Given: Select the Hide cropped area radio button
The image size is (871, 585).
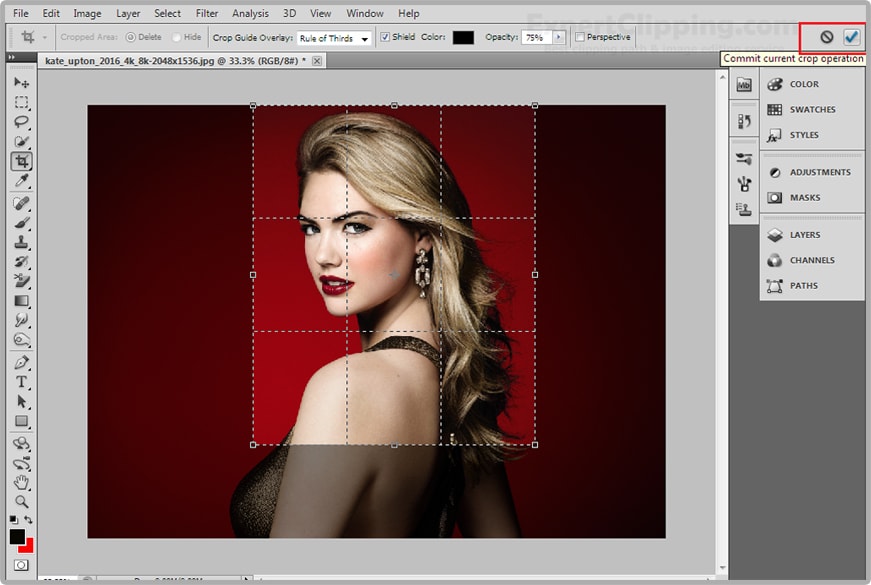Looking at the screenshot, I should click(x=177, y=38).
